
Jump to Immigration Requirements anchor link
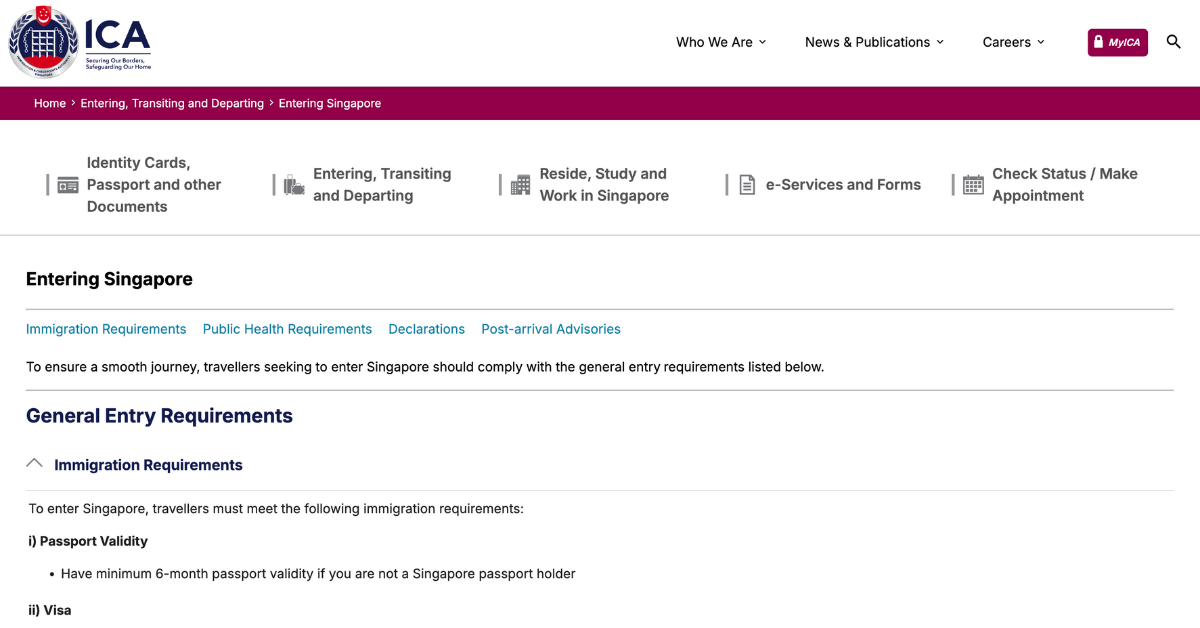click(x=106, y=329)
